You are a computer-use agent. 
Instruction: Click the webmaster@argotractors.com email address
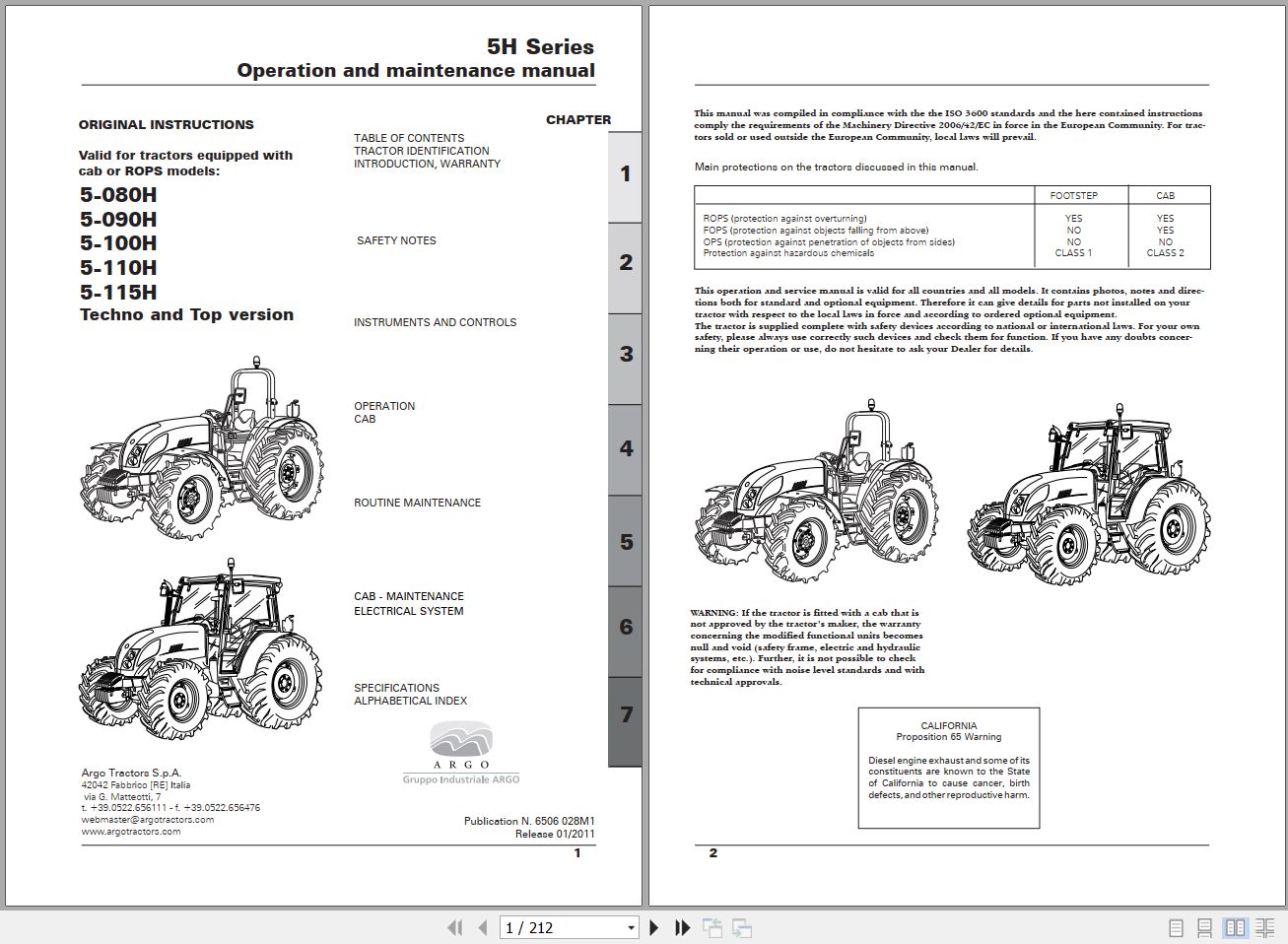146,819
